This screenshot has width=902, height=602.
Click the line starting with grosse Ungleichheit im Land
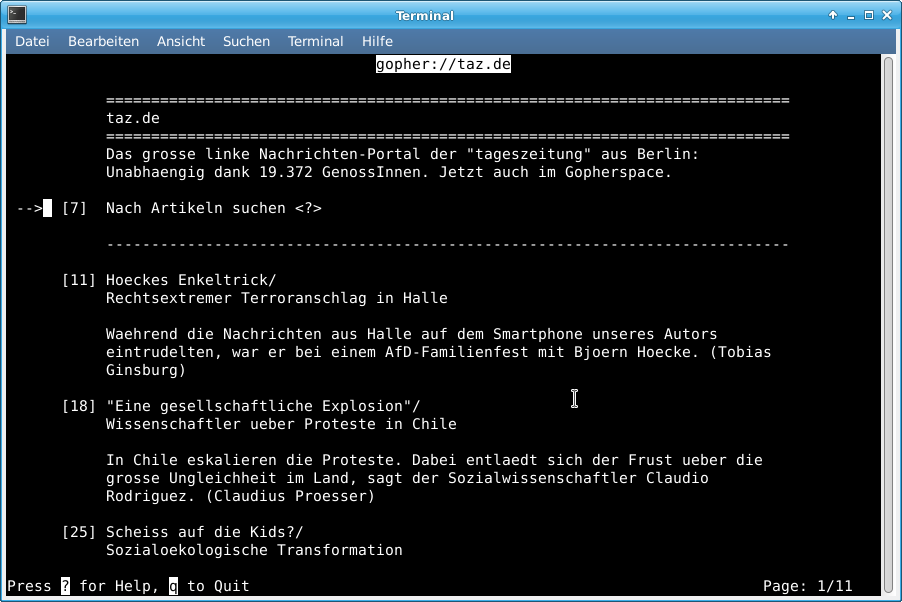(x=407, y=478)
